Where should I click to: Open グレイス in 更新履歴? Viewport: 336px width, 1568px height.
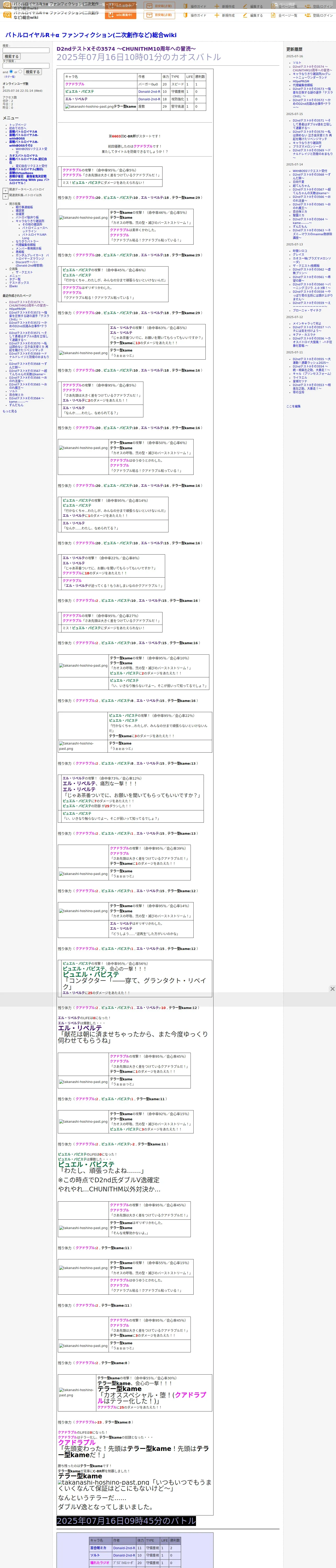point(298,255)
